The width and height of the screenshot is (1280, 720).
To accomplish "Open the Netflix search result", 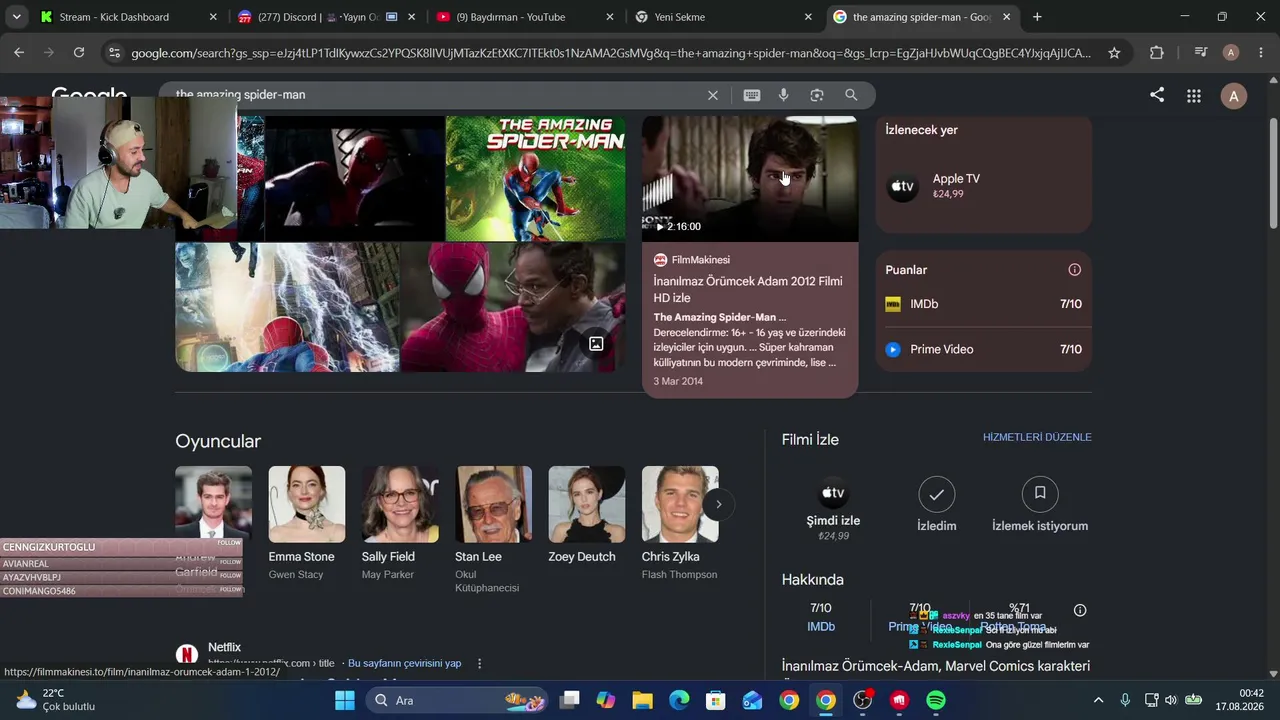I will click(x=224, y=648).
